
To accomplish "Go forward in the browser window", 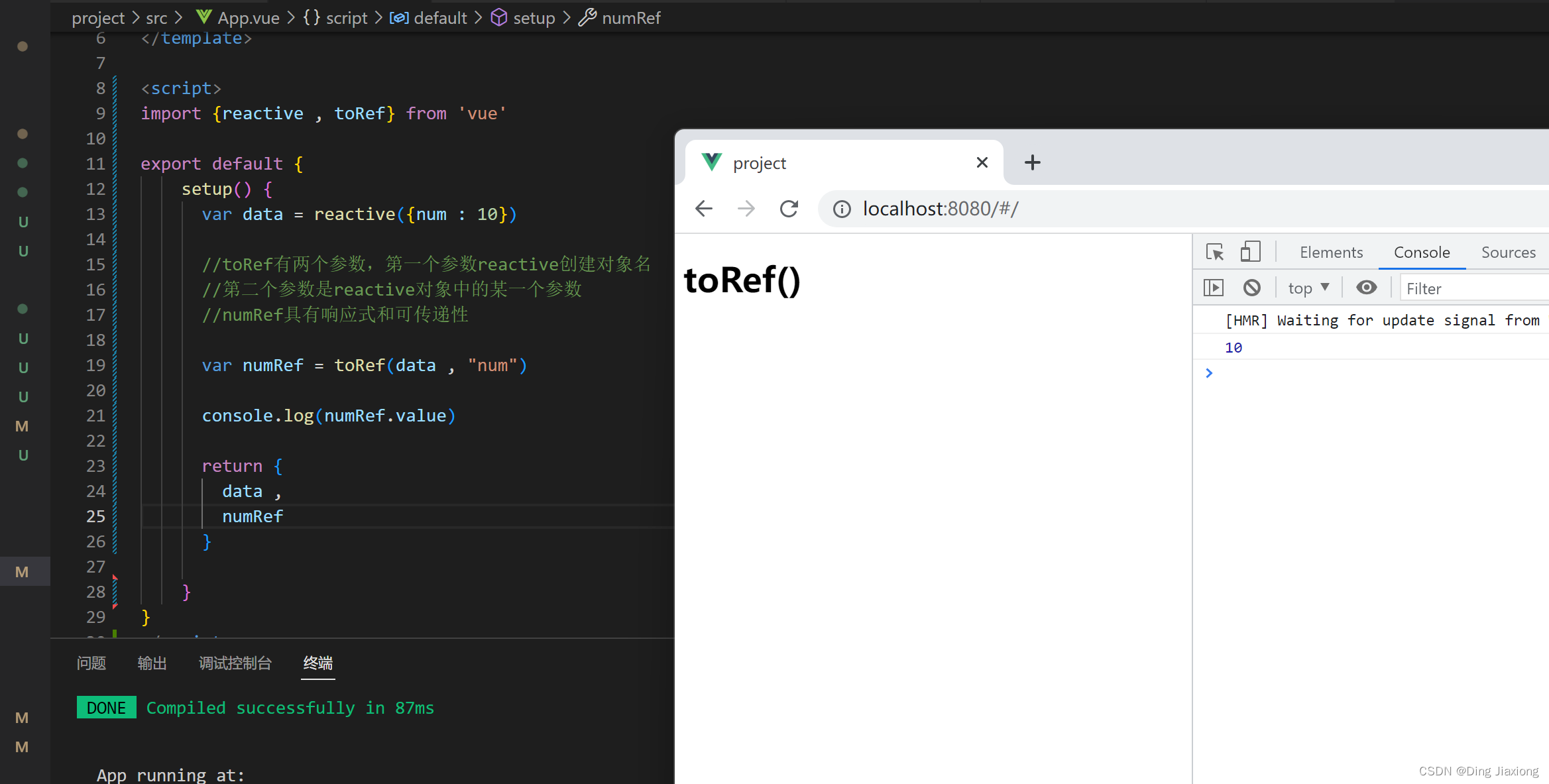I will pos(746,209).
